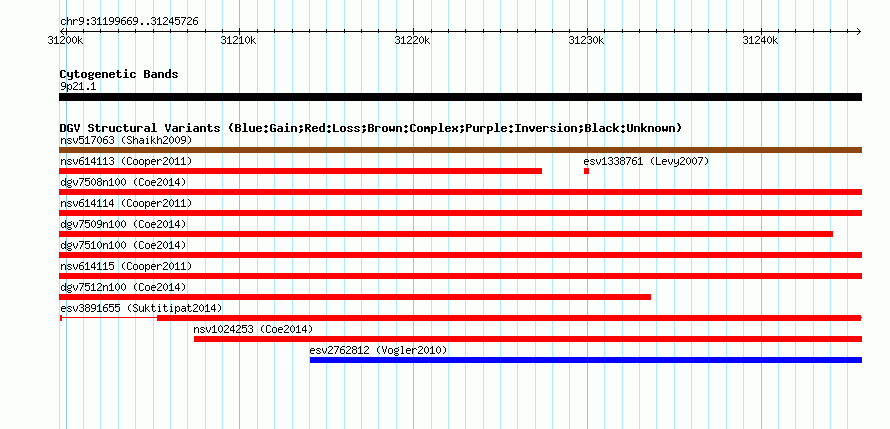Click the blue esv2762812 gain bar
The width and height of the screenshot is (890, 429).
point(586,360)
